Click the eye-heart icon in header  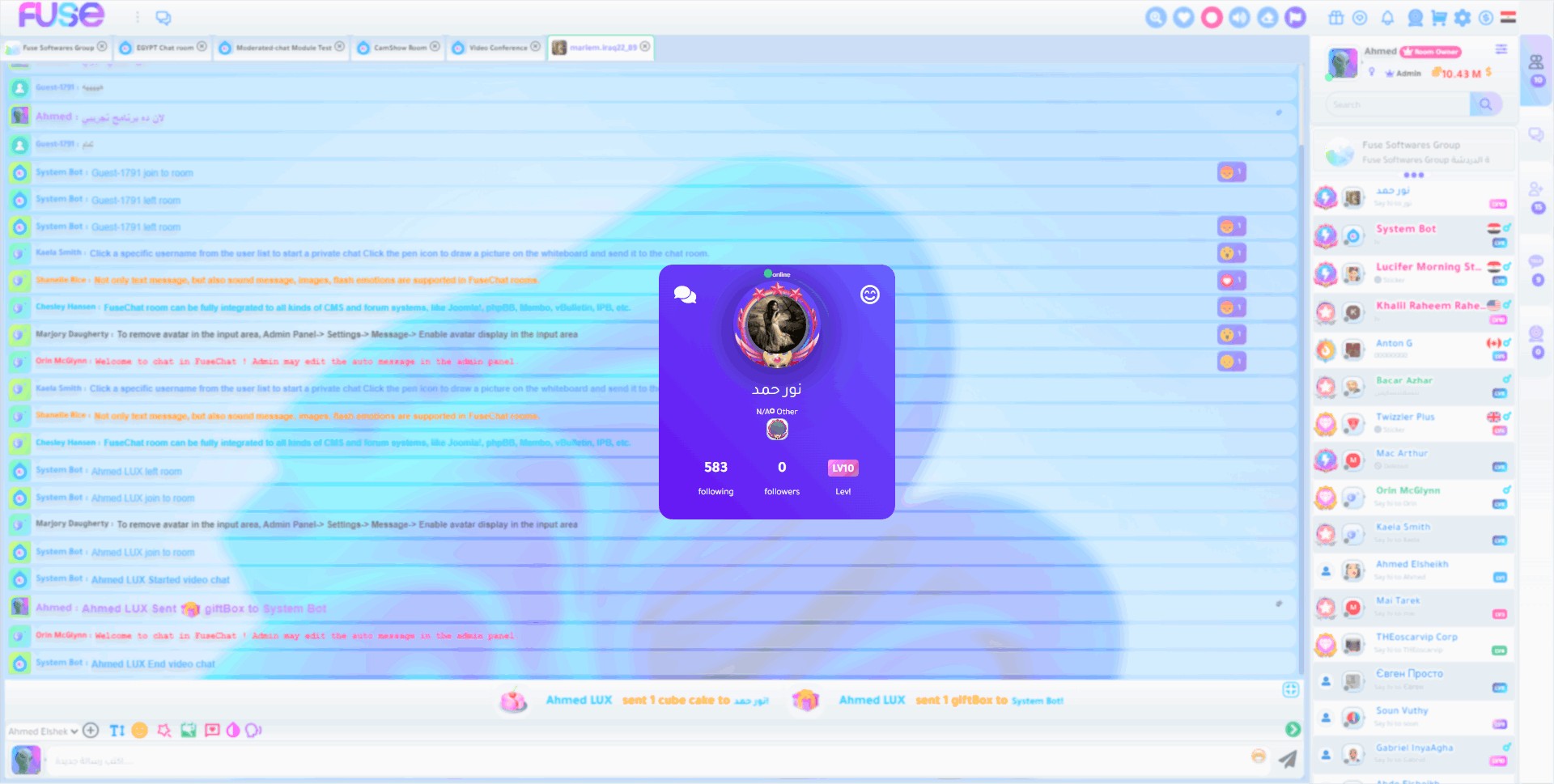point(1360,17)
